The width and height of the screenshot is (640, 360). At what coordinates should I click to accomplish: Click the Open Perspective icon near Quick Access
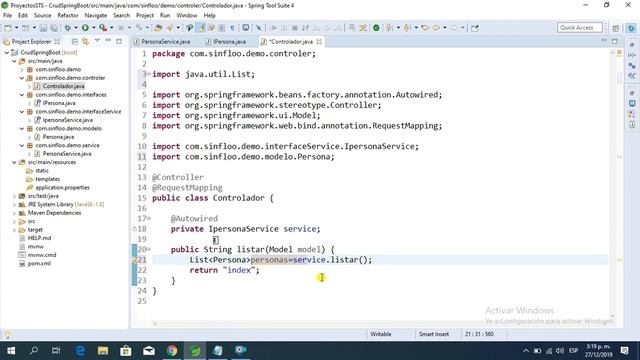point(616,28)
